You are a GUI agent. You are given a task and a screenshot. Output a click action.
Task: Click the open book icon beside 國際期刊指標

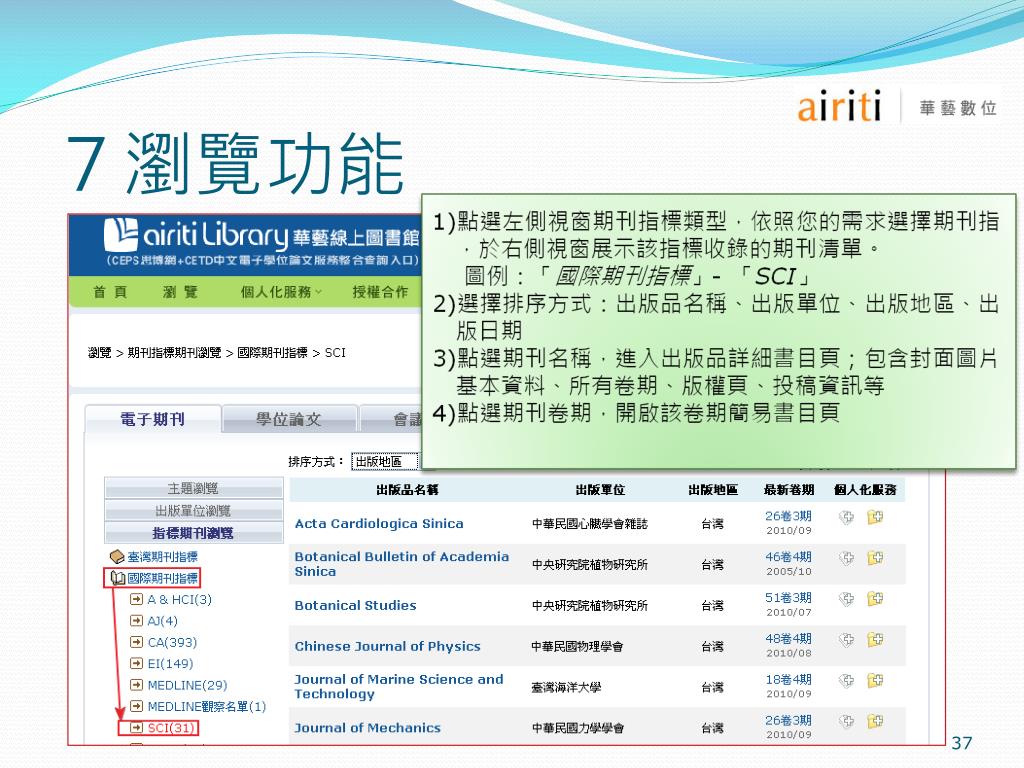(x=118, y=578)
